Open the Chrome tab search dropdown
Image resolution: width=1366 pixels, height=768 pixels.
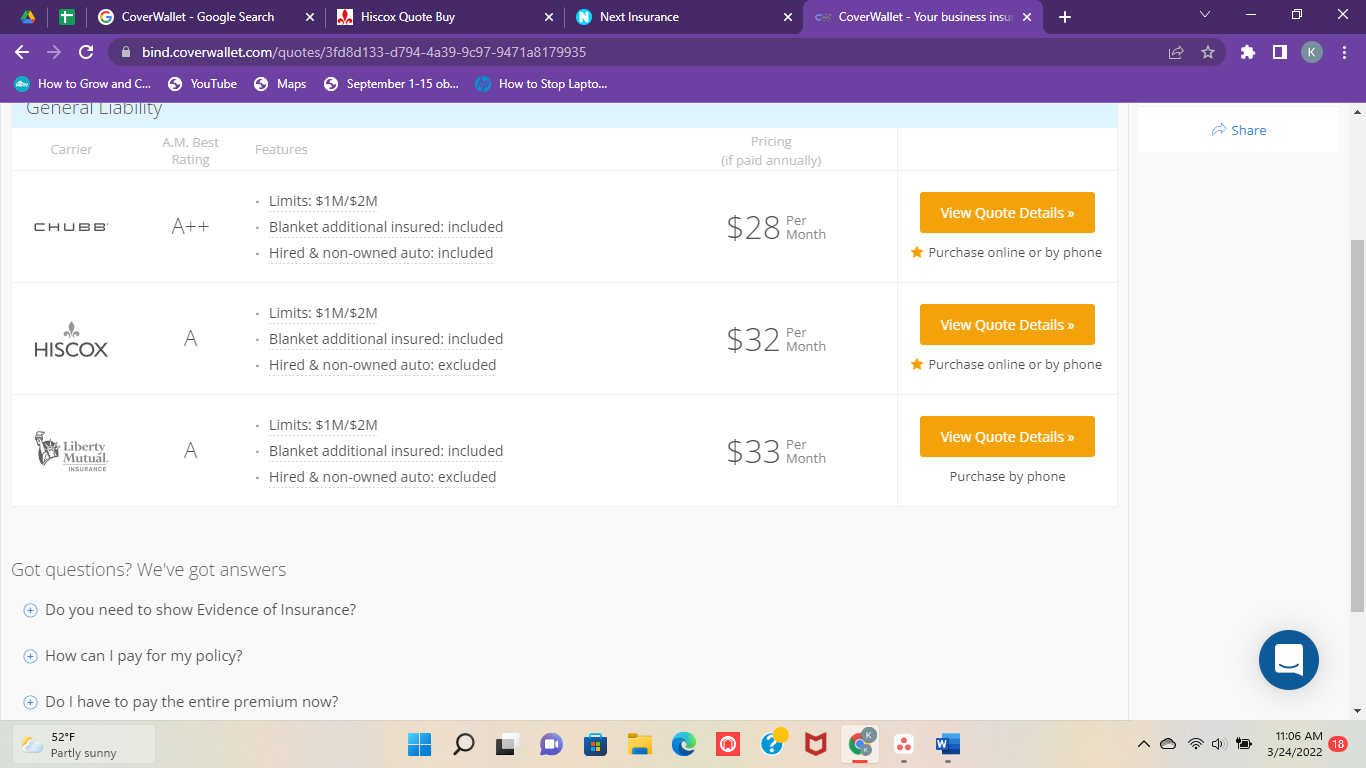(x=1204, y=15)
